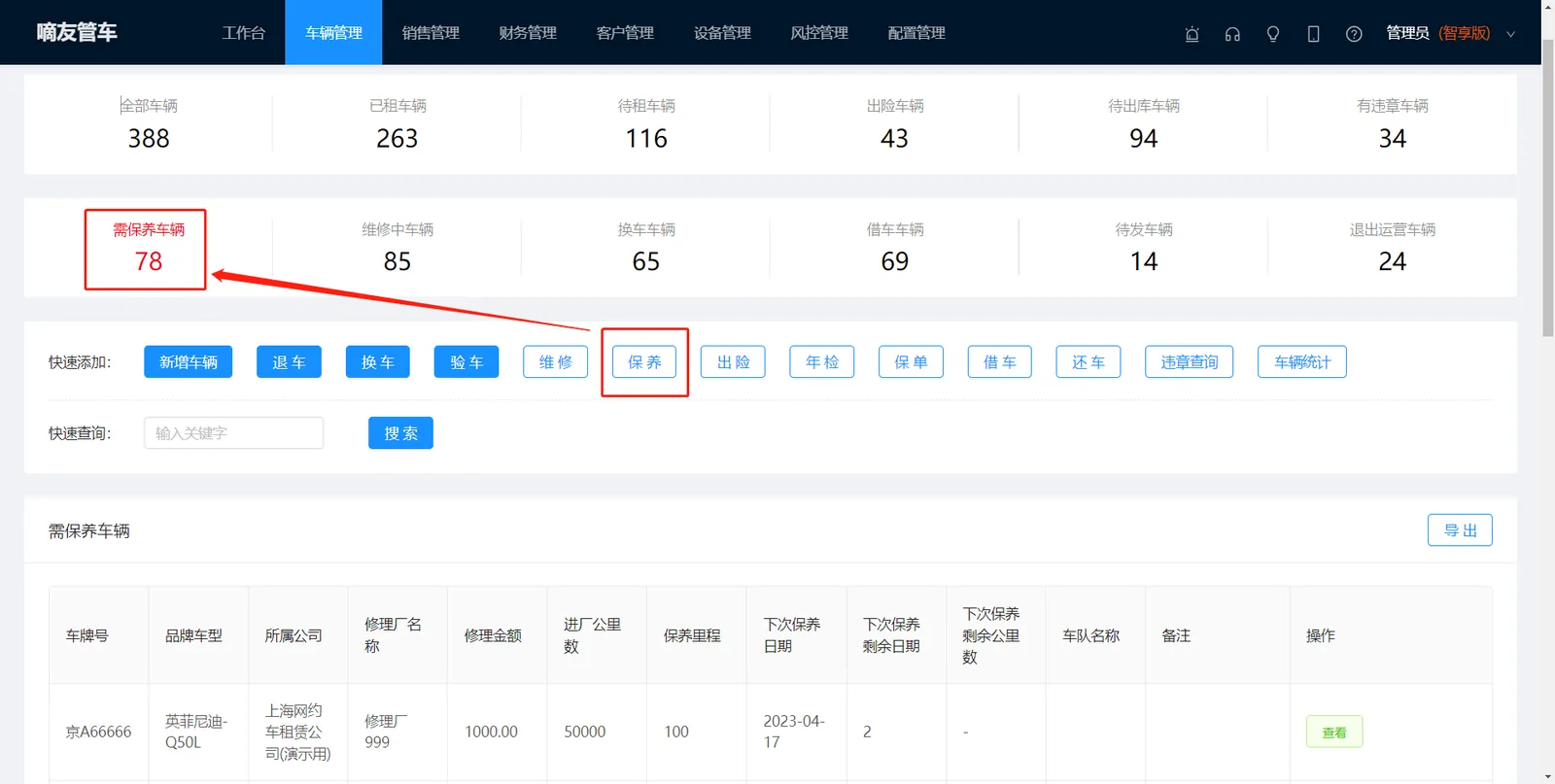Image resolution: width=1555 pixels, height=784 pixels.
Task: Open 设备管理 menu
Action: pyautogui.click(x=722, y=33)
